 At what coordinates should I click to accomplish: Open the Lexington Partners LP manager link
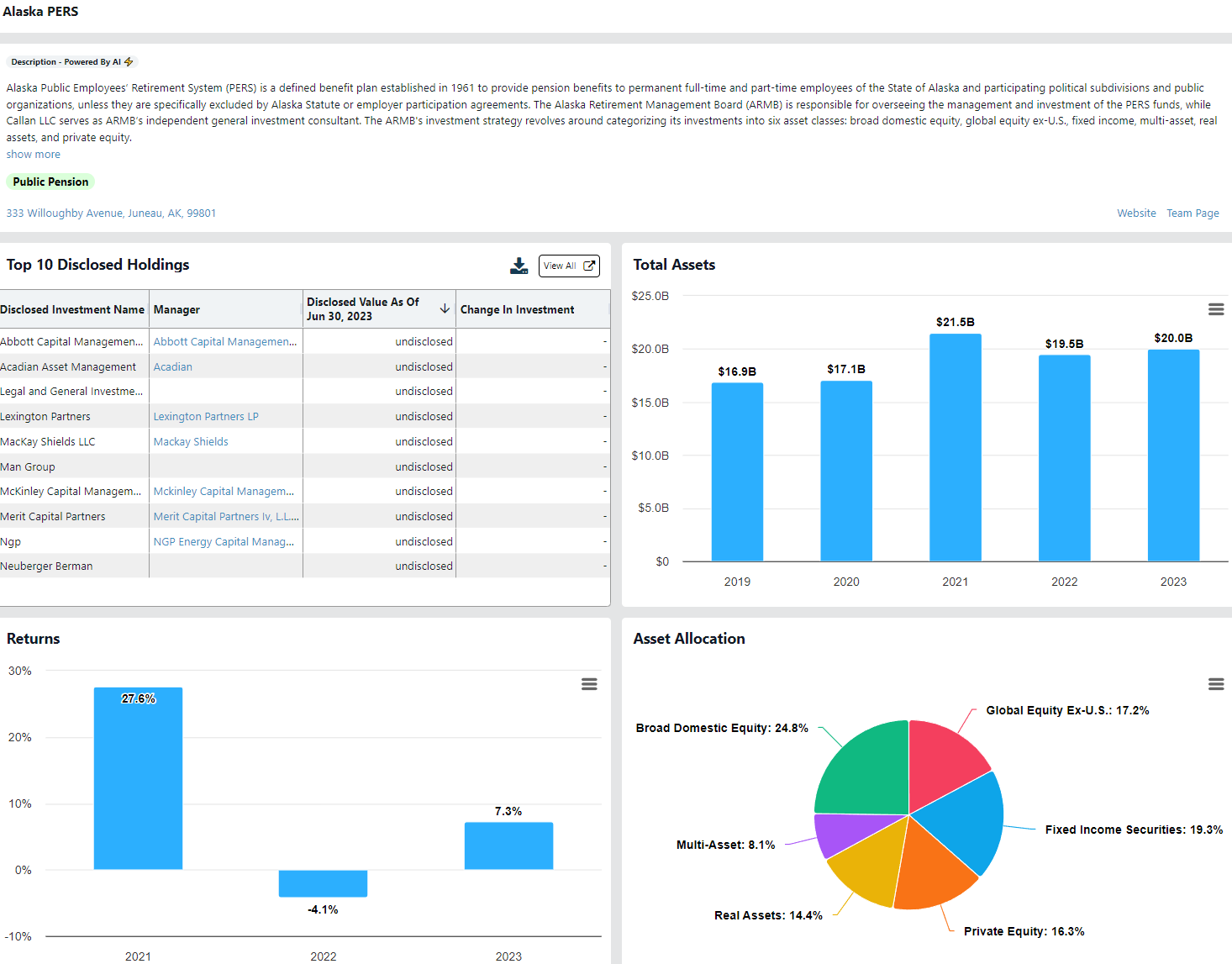pos(206,417)
